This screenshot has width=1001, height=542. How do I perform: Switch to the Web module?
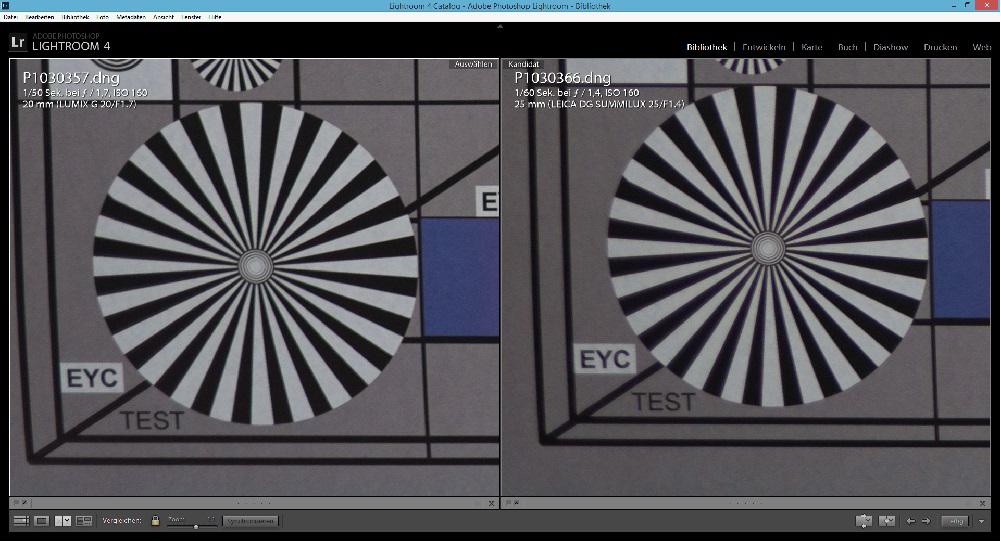pyautogui.click(x=982, y=47)
